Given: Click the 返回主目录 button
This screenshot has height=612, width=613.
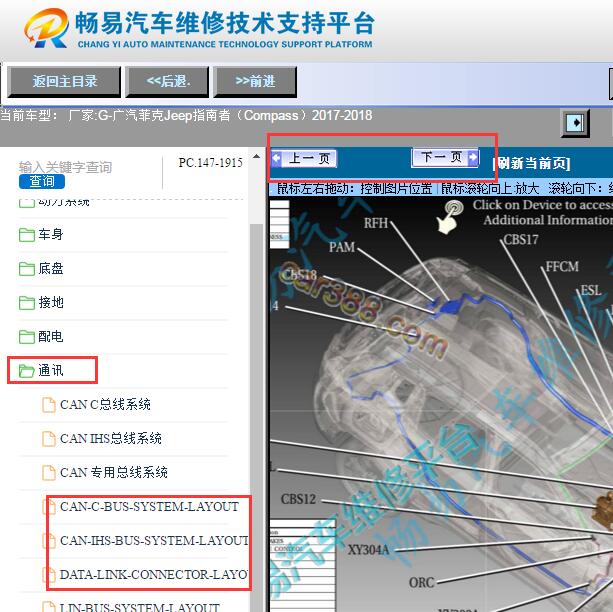Looking at the screenshot, I should coord(64,82).
